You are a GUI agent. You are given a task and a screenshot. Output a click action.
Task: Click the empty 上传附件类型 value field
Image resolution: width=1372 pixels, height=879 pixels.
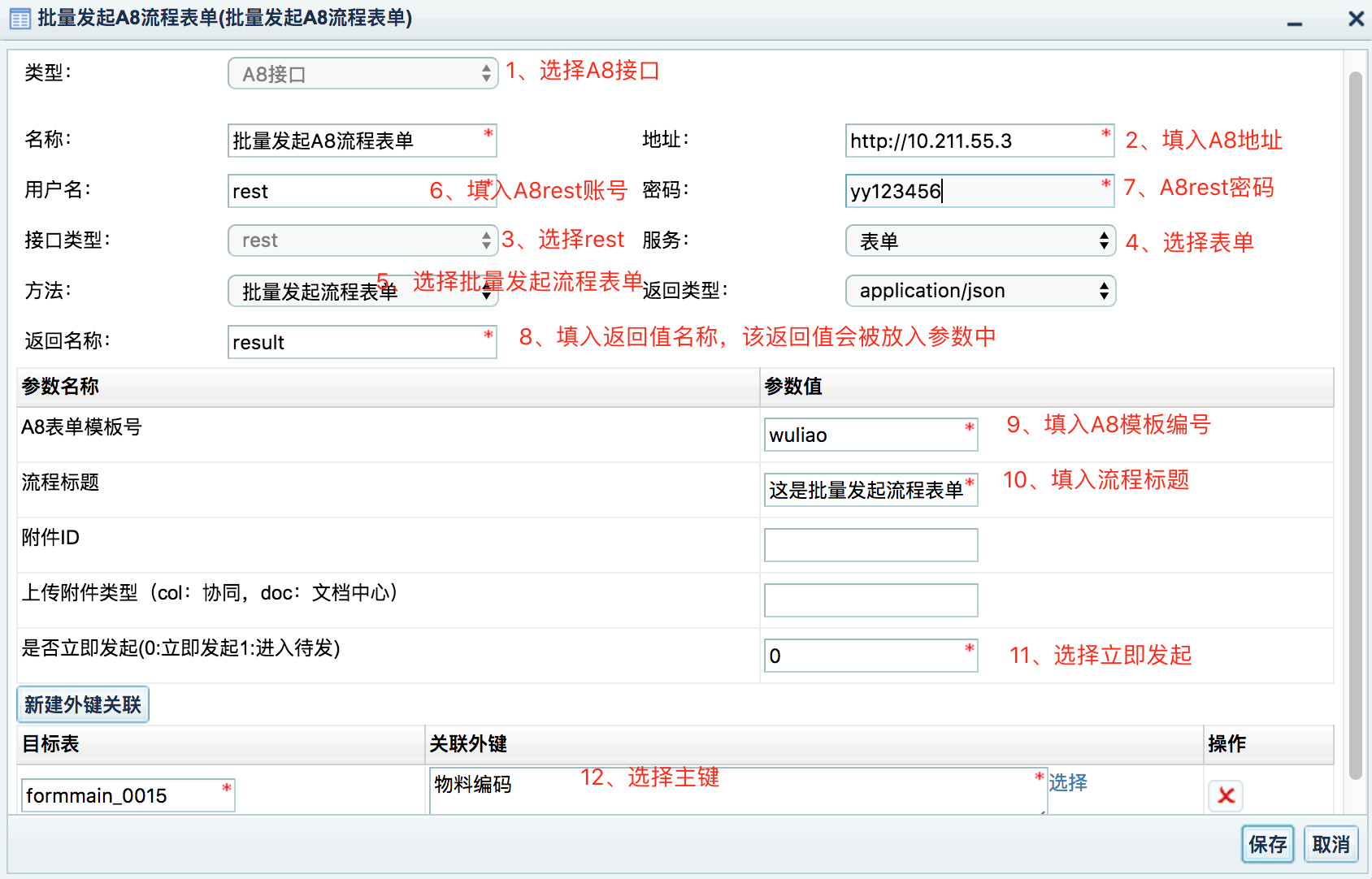click(871, 600)
